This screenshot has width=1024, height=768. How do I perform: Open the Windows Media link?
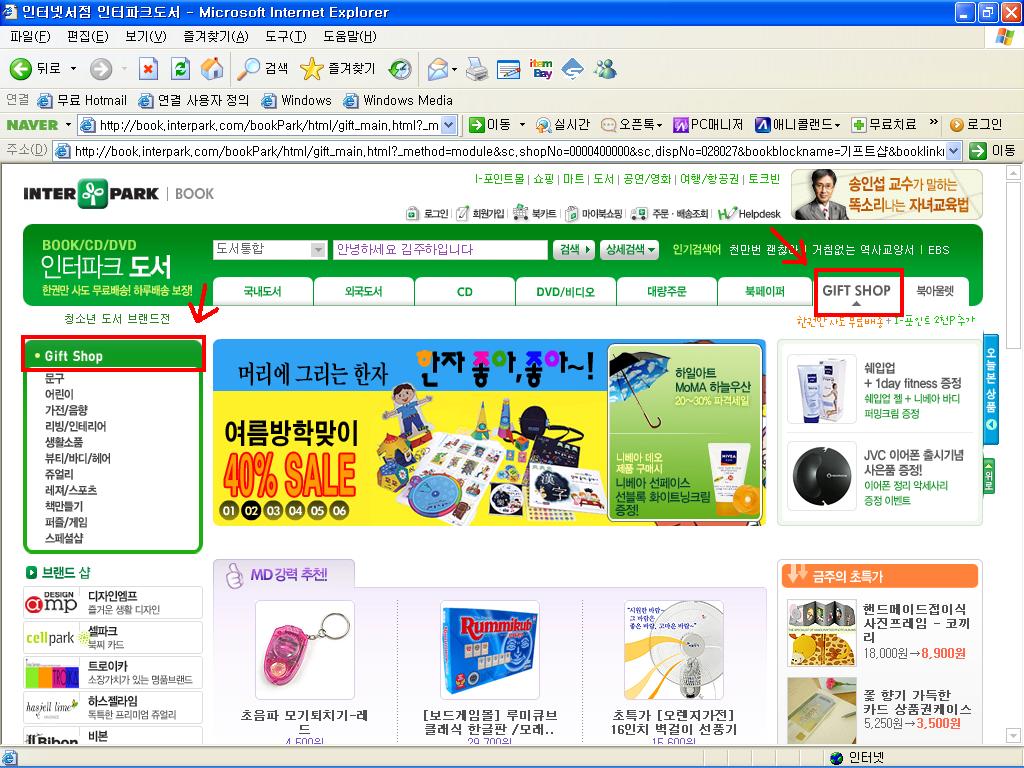tap(398, 101)
